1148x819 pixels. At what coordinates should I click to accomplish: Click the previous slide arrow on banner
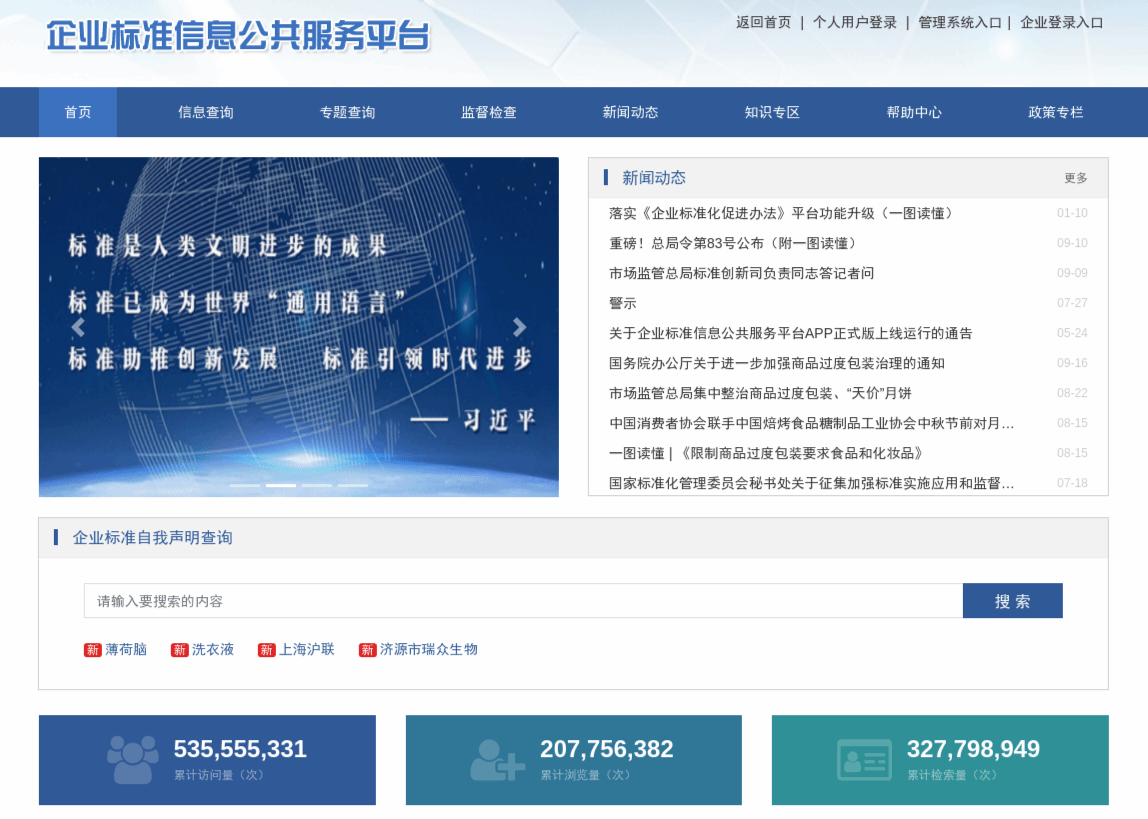(x=78, y=328)
